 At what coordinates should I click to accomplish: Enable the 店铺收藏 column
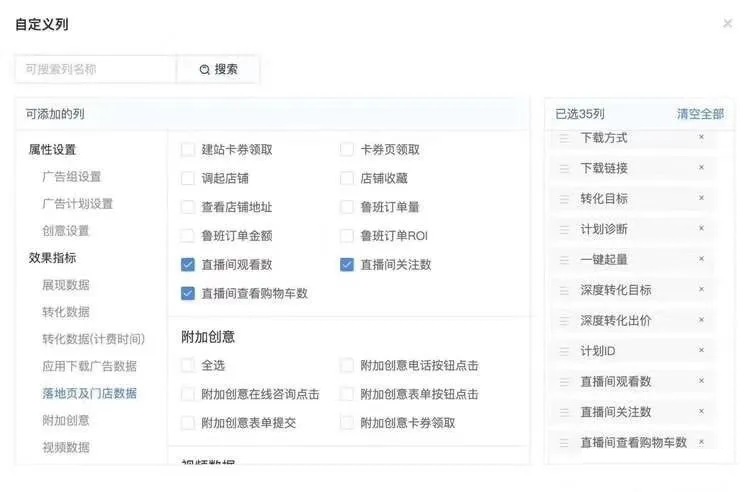pyautogui.click(x=347, y=178)
